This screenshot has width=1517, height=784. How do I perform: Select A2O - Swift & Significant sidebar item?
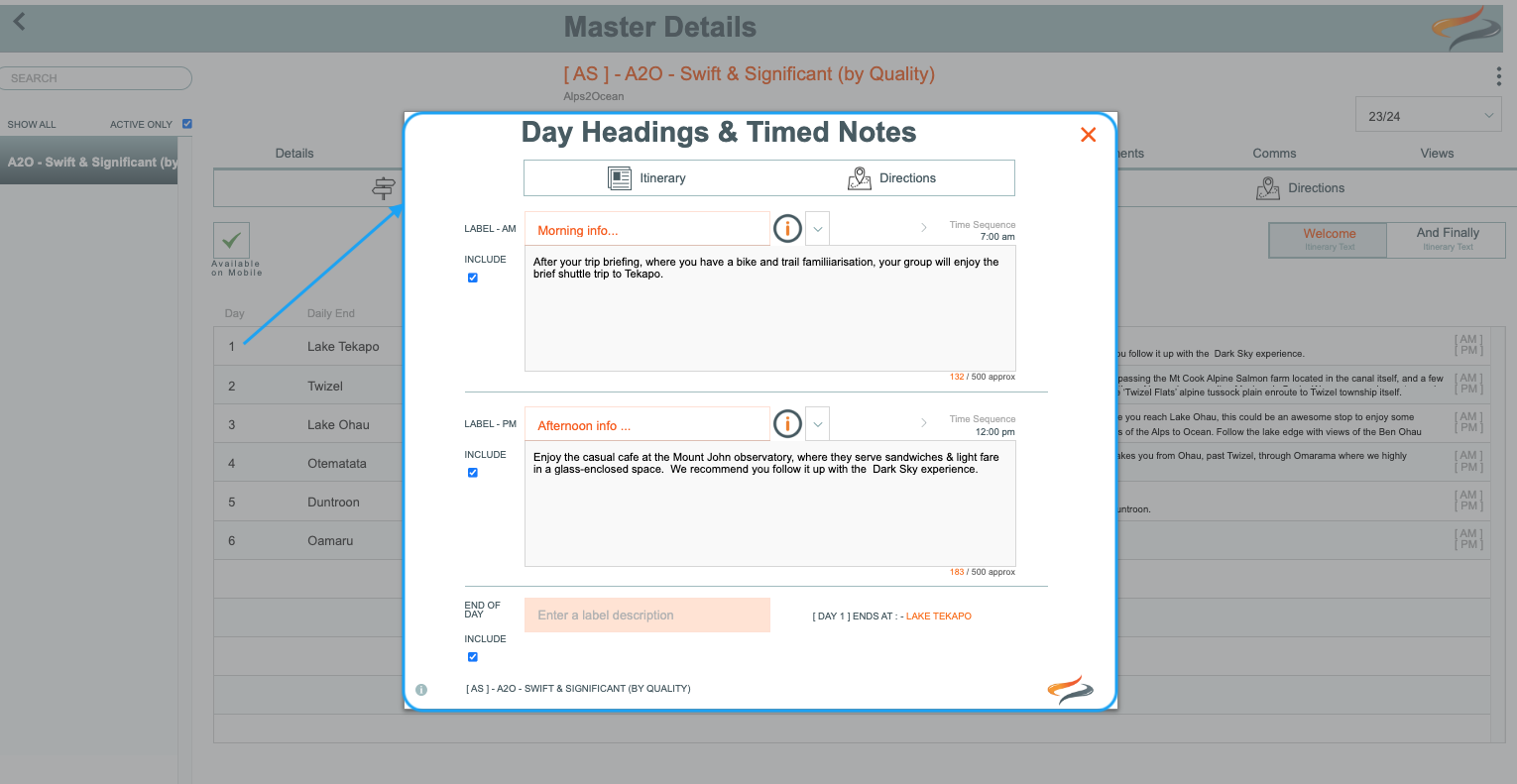pyautogui.click(x=89, y=162)
